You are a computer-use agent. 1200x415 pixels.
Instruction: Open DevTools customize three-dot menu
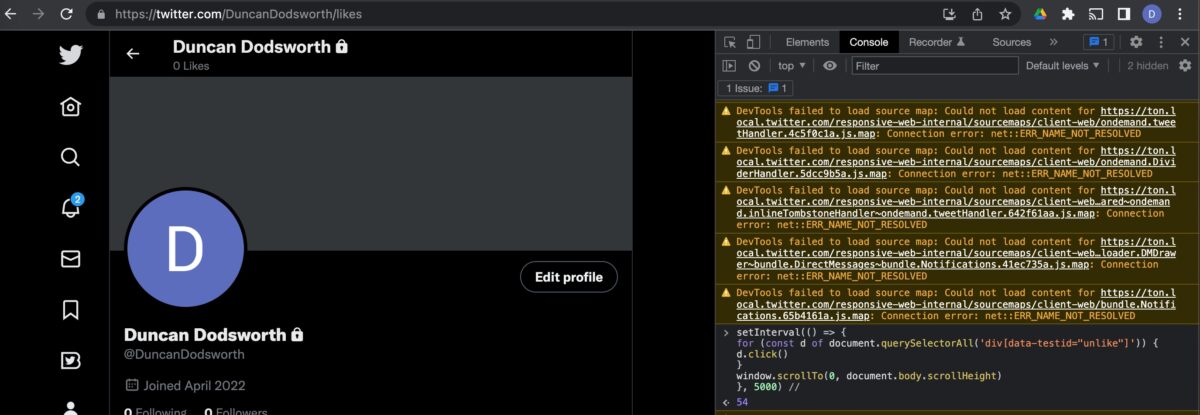[1160, 42]
